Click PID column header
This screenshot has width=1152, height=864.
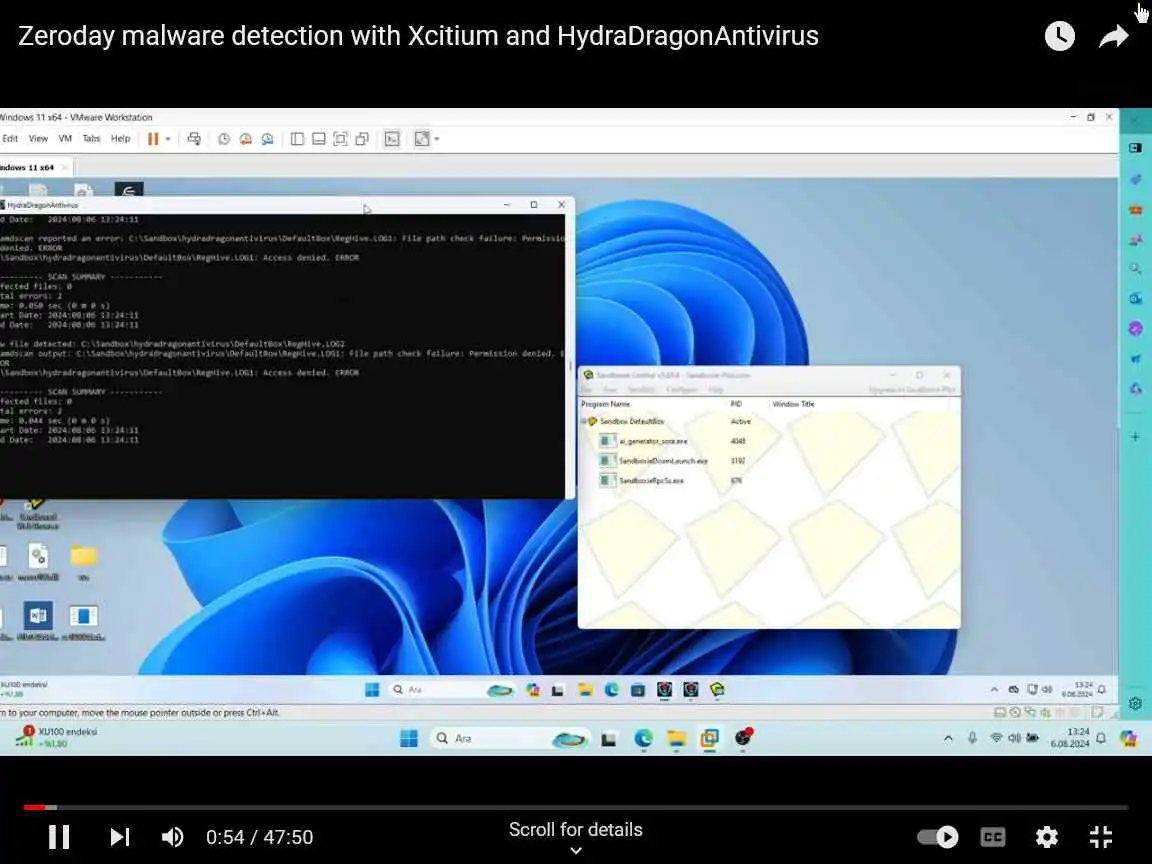(x=736, y=404)
